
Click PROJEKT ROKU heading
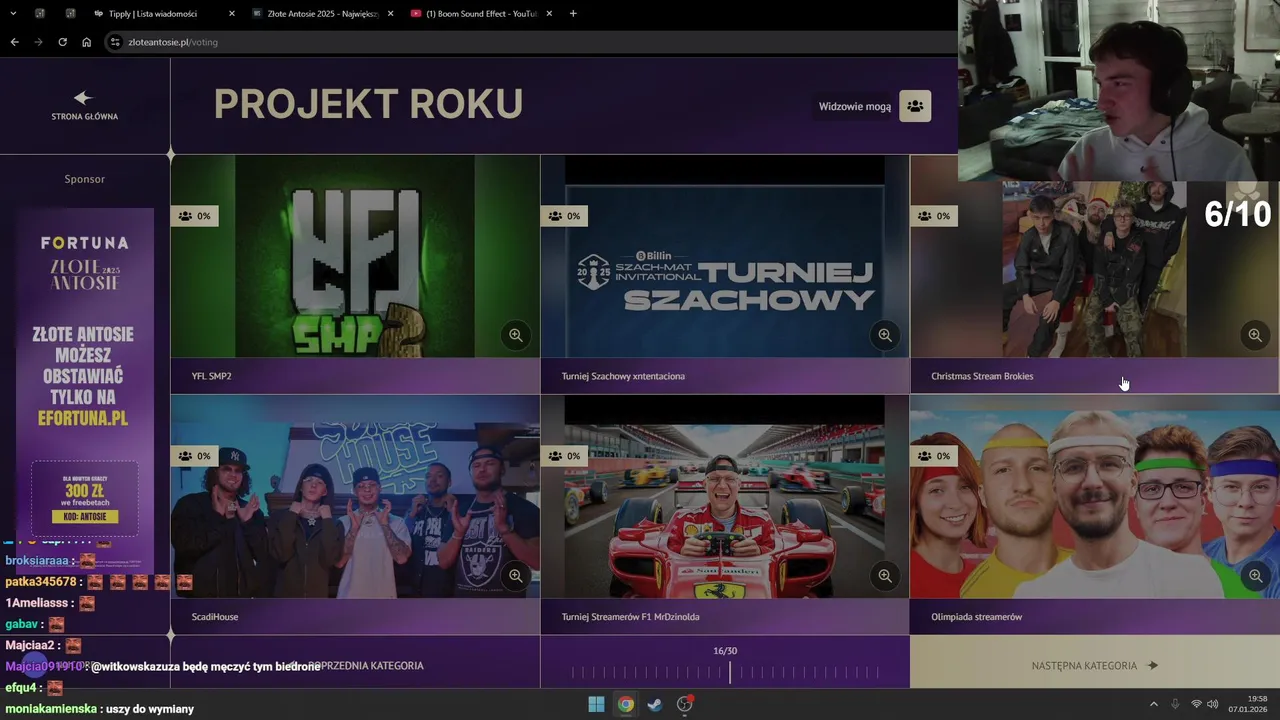(x=368, y=104)
